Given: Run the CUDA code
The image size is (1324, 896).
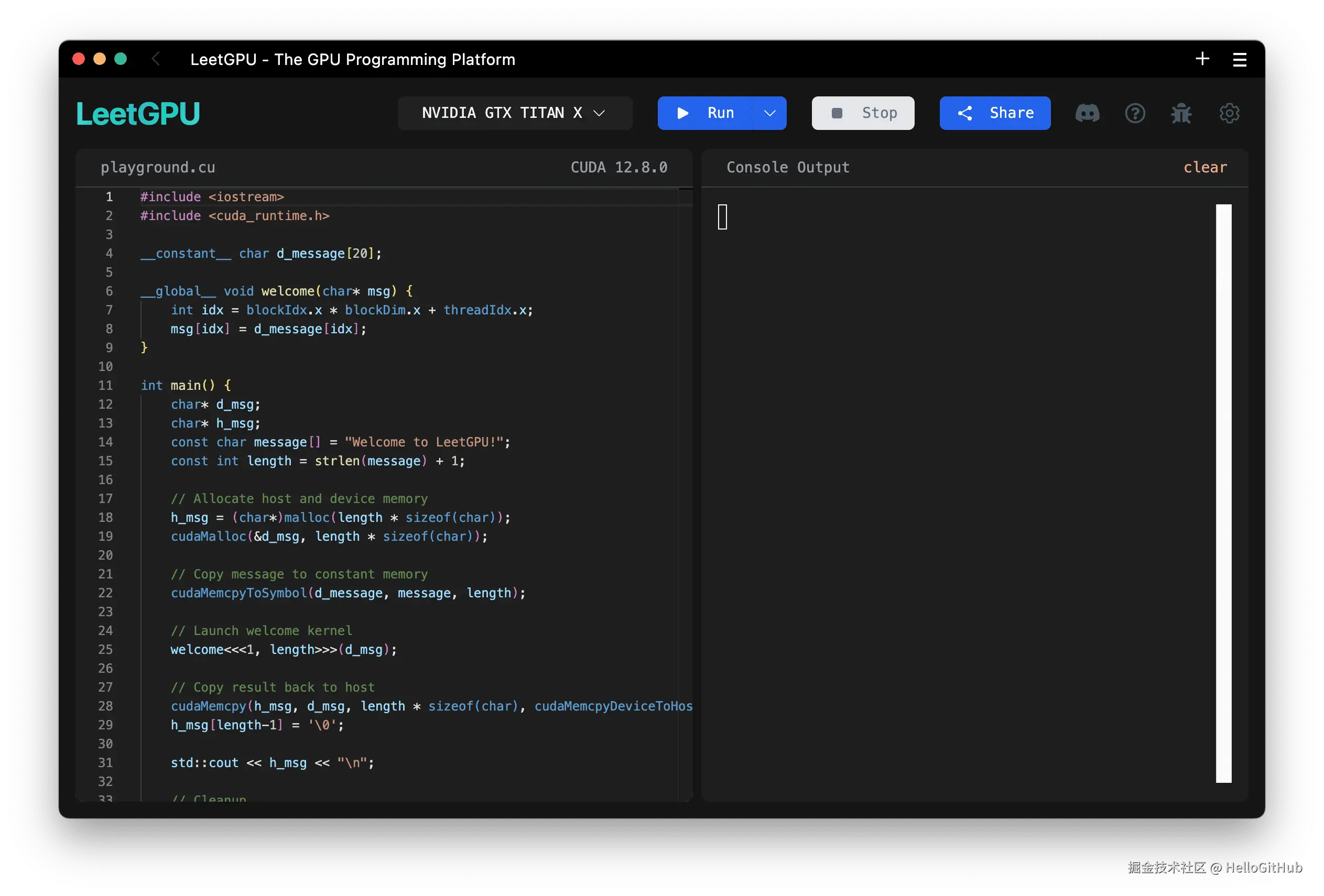Looking at the screenshot, I should [x=706, y=113].
